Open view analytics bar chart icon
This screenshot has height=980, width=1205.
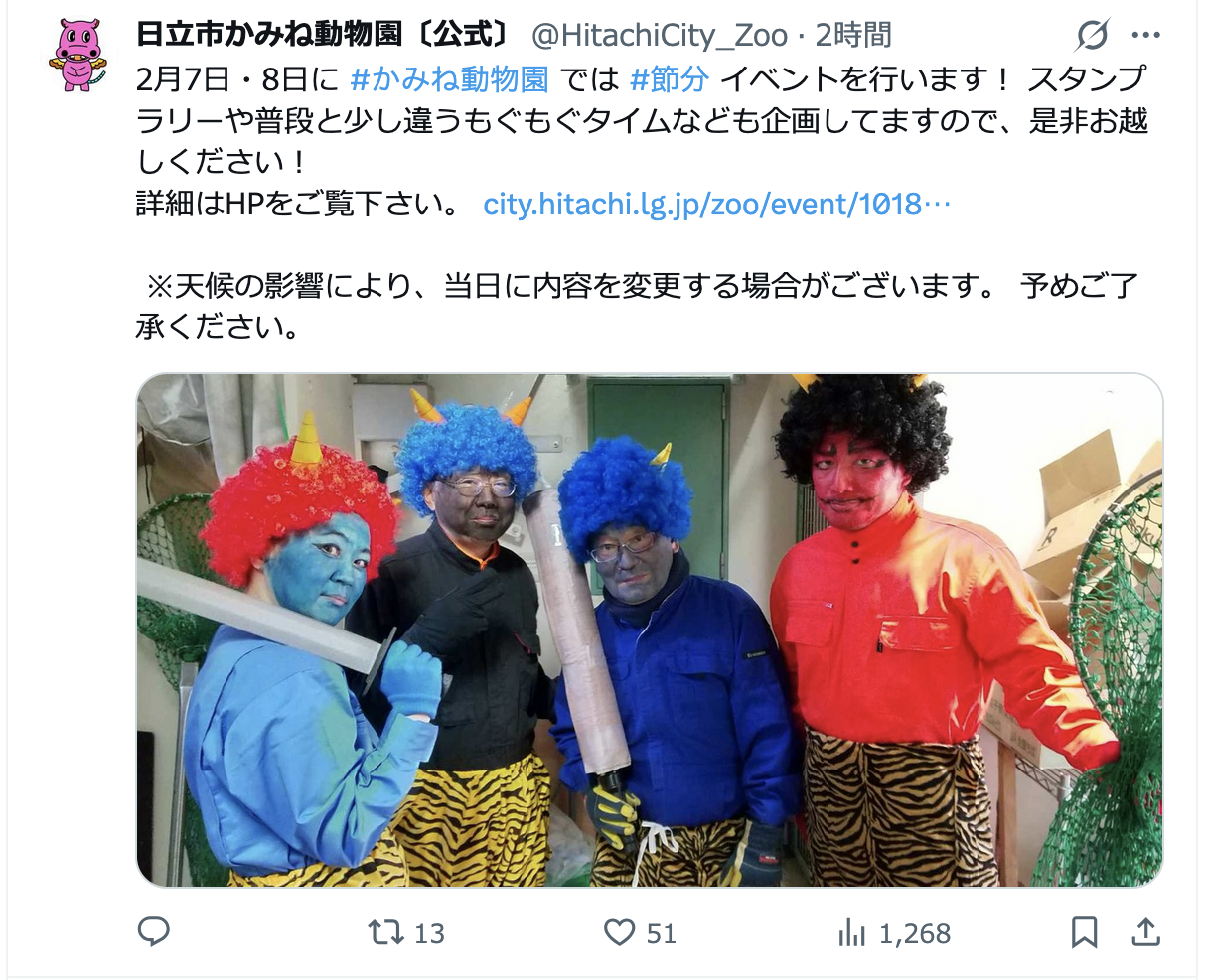(852, 932)
